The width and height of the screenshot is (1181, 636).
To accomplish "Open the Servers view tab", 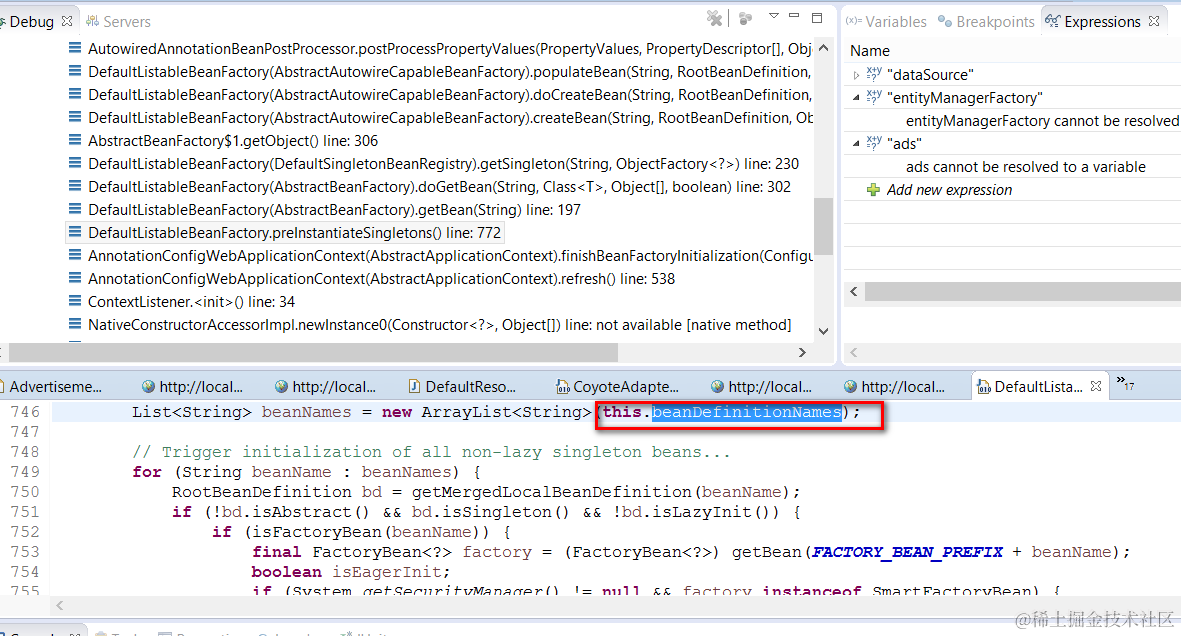I will pos(118,22).
